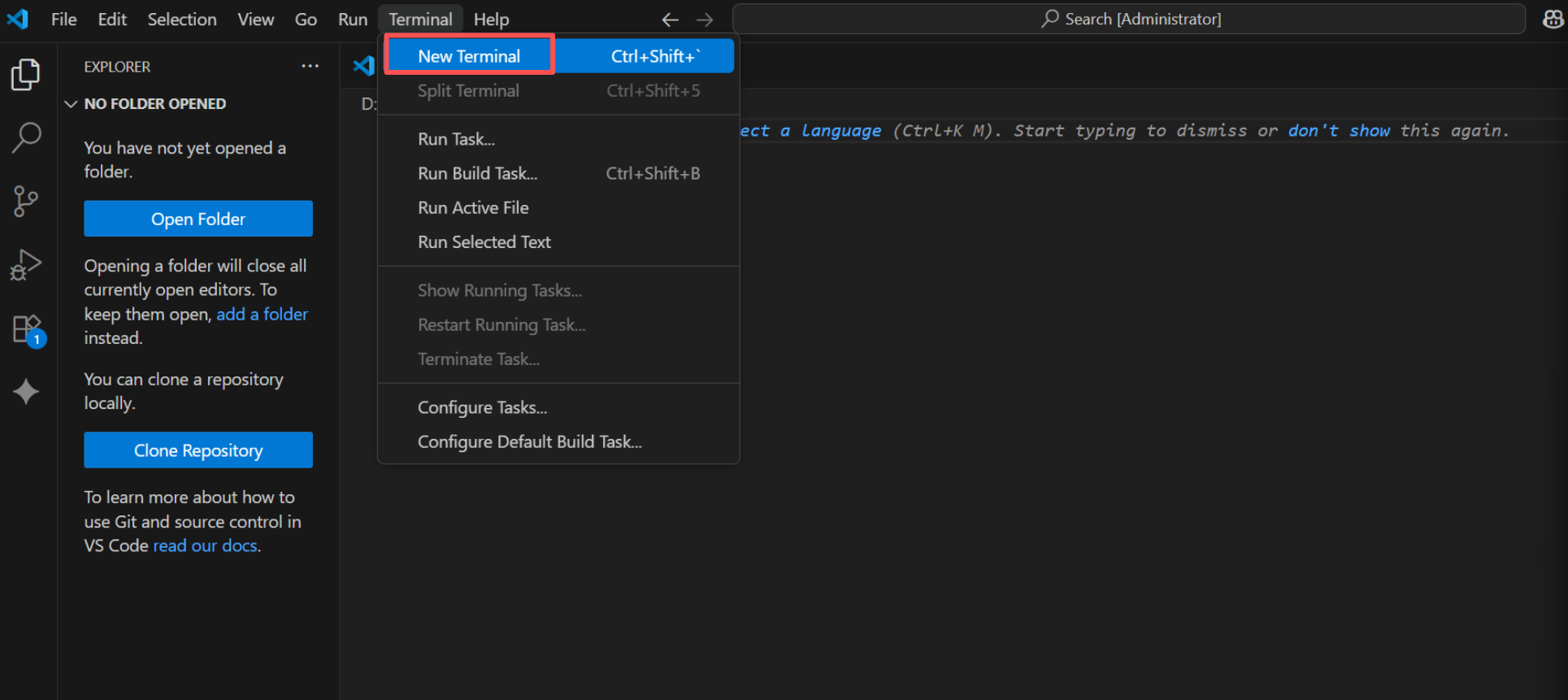Open the Explorer view in activity bar
Screen dimensions: 1568x700
click(26, 75)
